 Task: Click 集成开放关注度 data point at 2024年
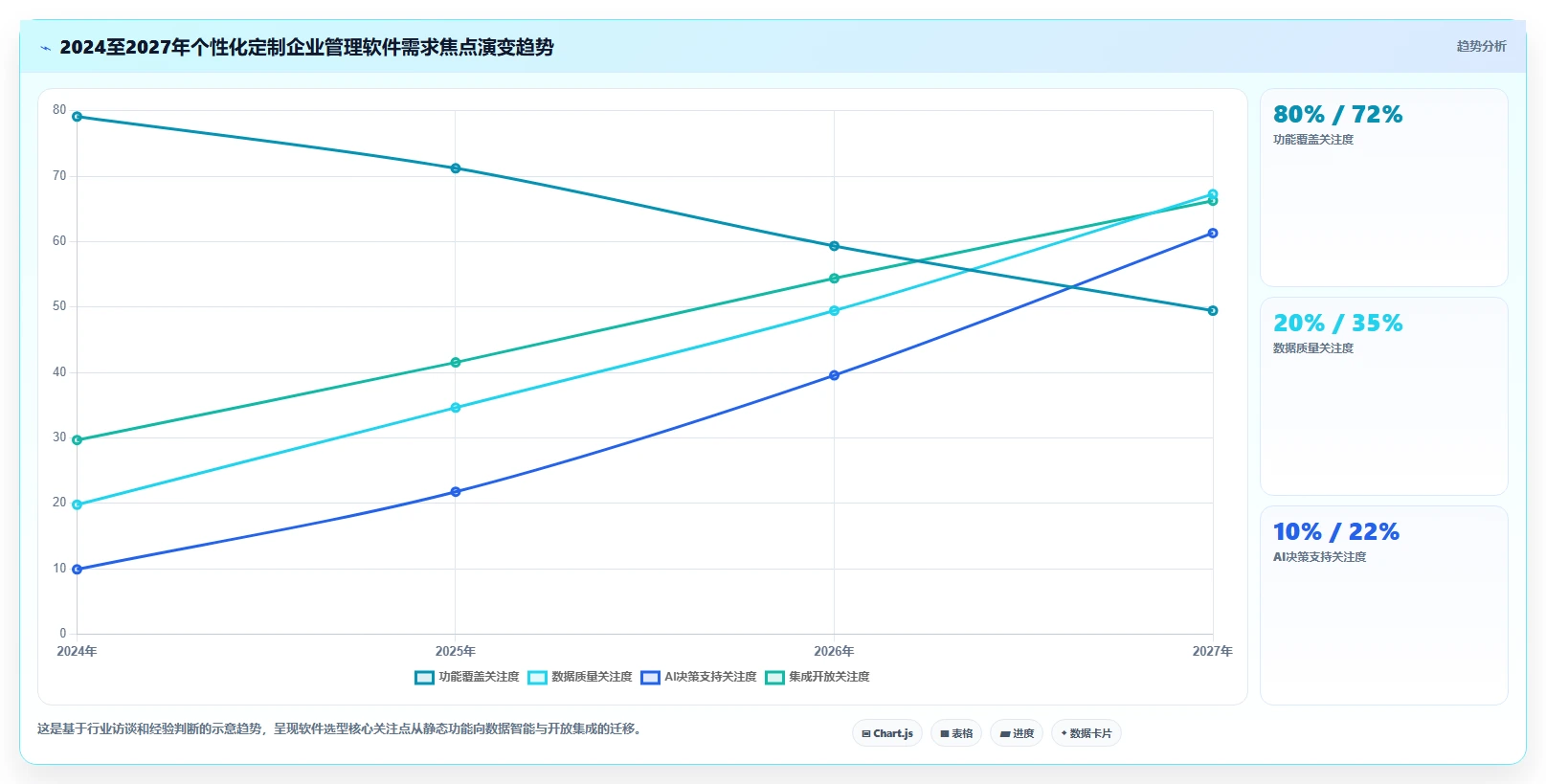click(77, 440)
